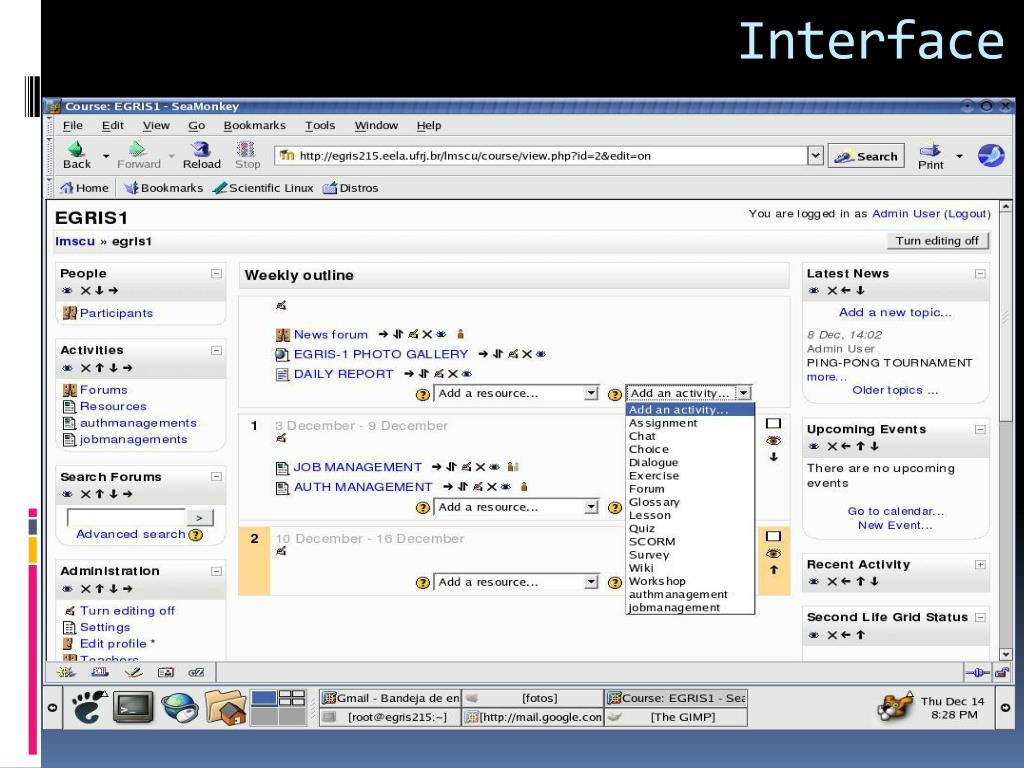The image size is (1024, 768).
Task: Hide week 1 using its eye icon
Action: point(773,441)
